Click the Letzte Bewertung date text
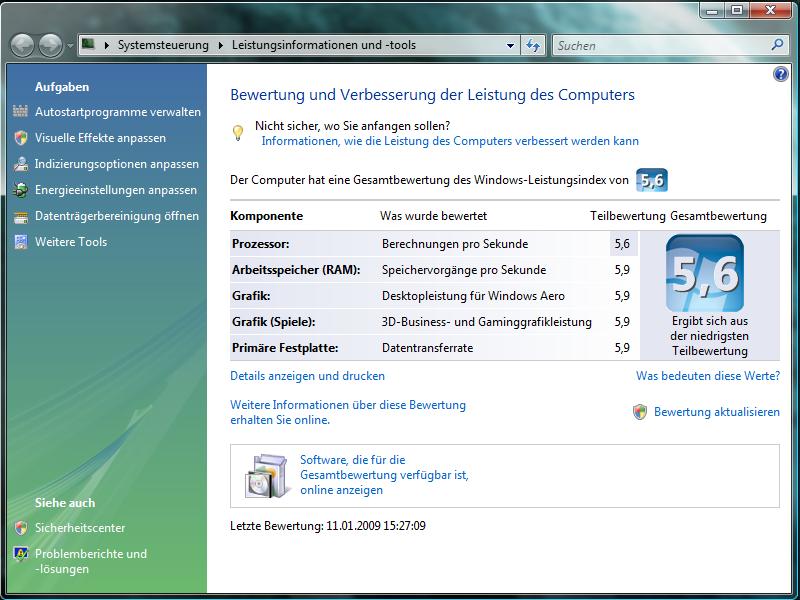This screenshot has width=800, height=600. click(328, 526)
